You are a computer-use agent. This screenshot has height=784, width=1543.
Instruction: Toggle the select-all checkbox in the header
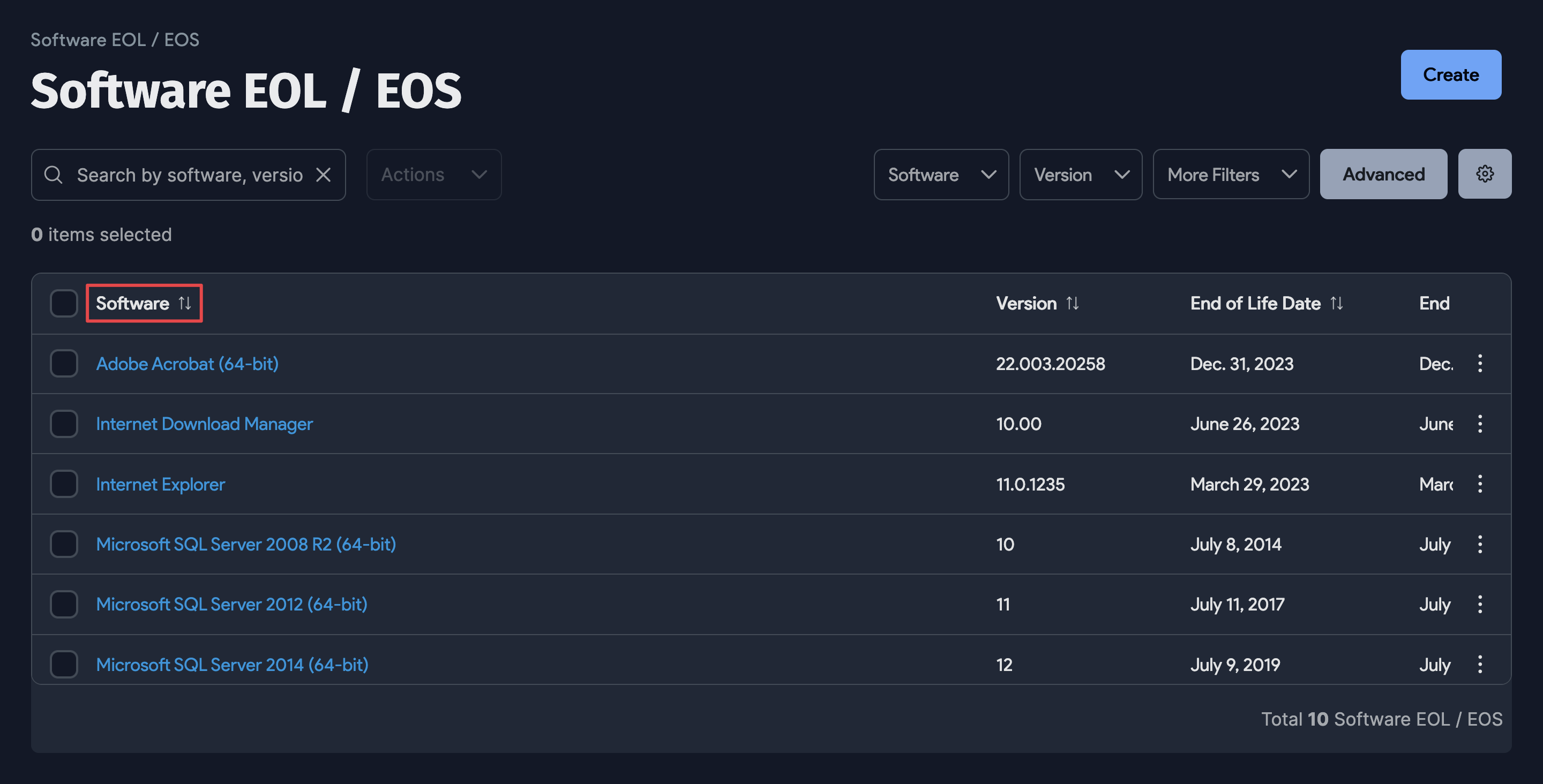click(x=64, y=303)
